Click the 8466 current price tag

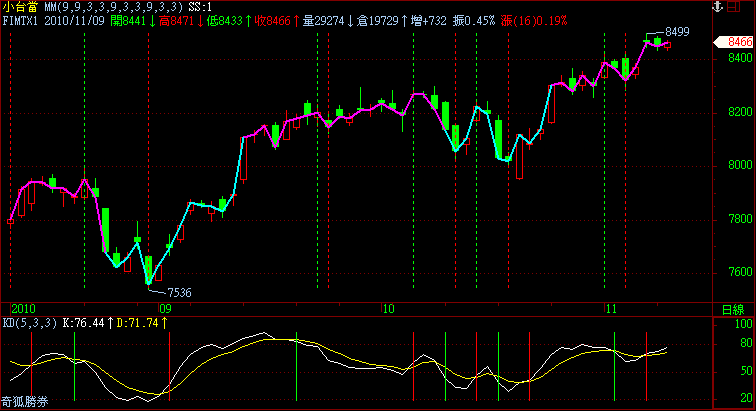click(738, 42)
